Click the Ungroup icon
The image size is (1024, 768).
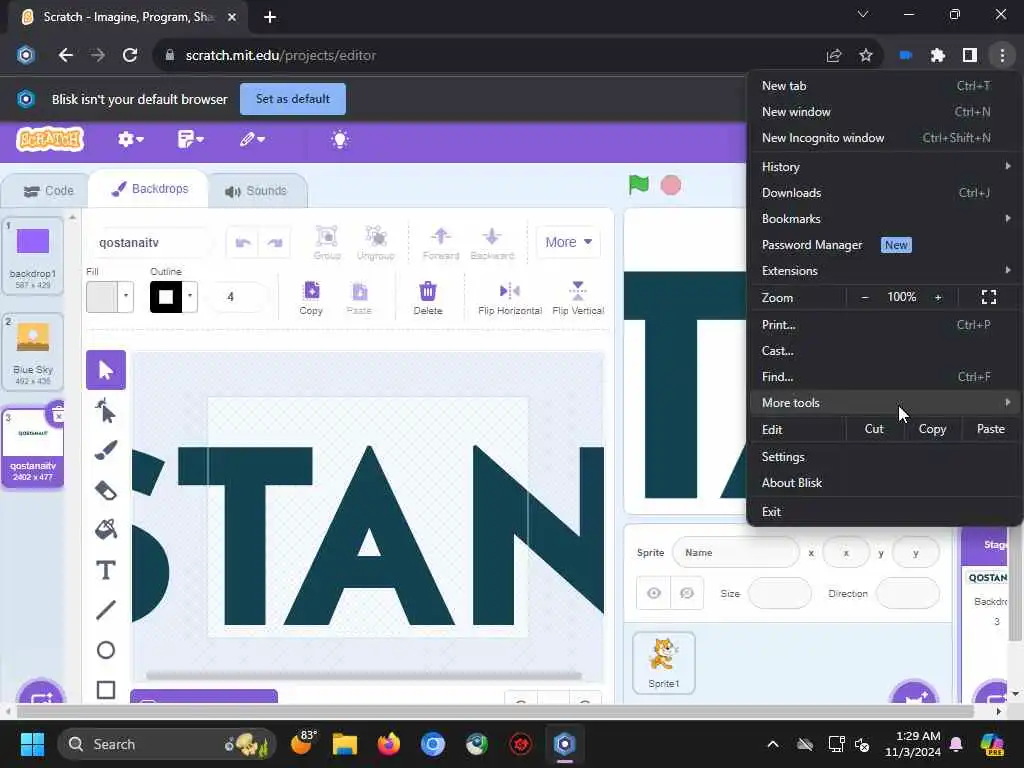point(376,242)
